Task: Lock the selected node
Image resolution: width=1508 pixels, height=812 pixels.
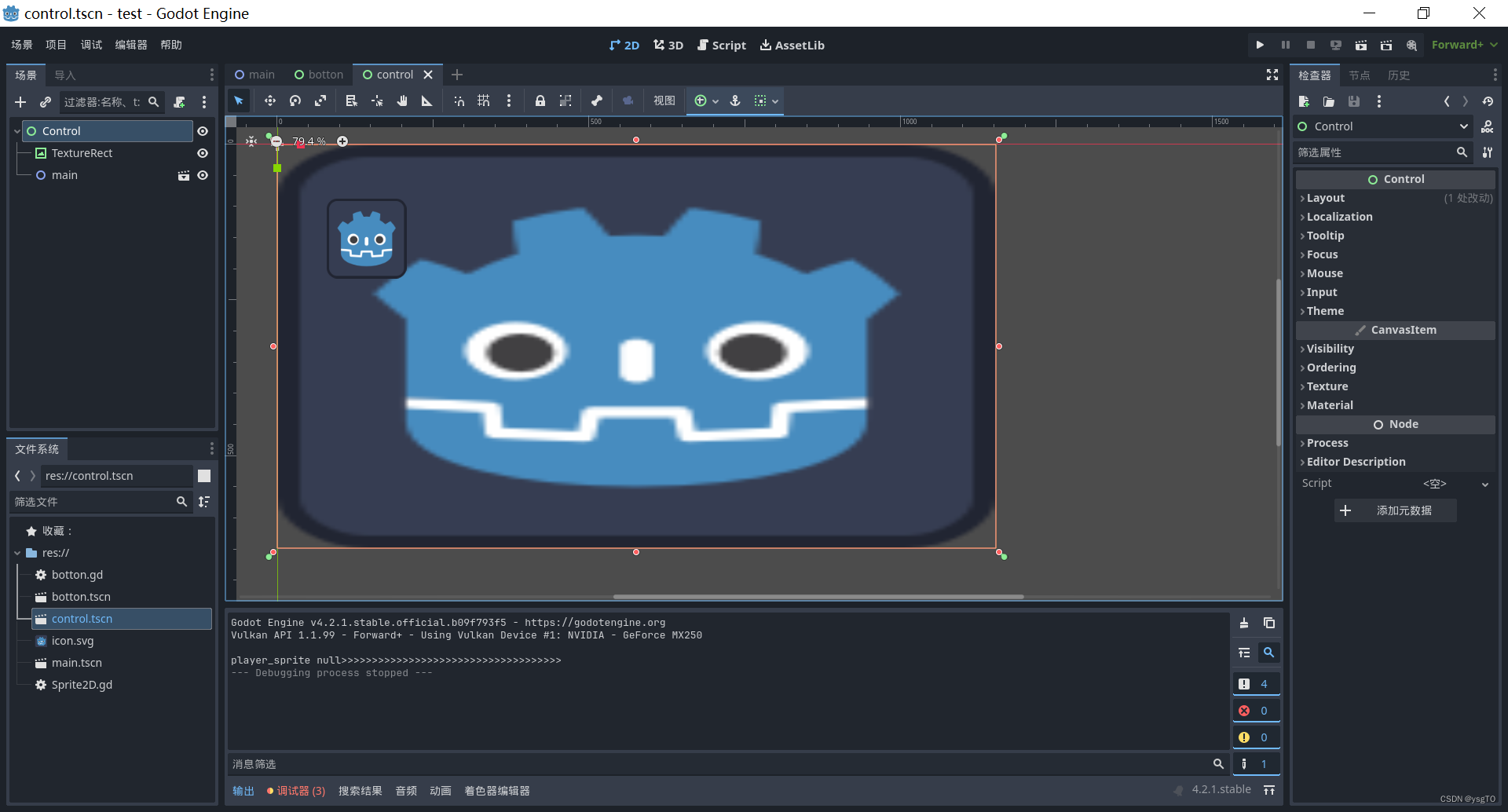Action: [x=540, y=101]
